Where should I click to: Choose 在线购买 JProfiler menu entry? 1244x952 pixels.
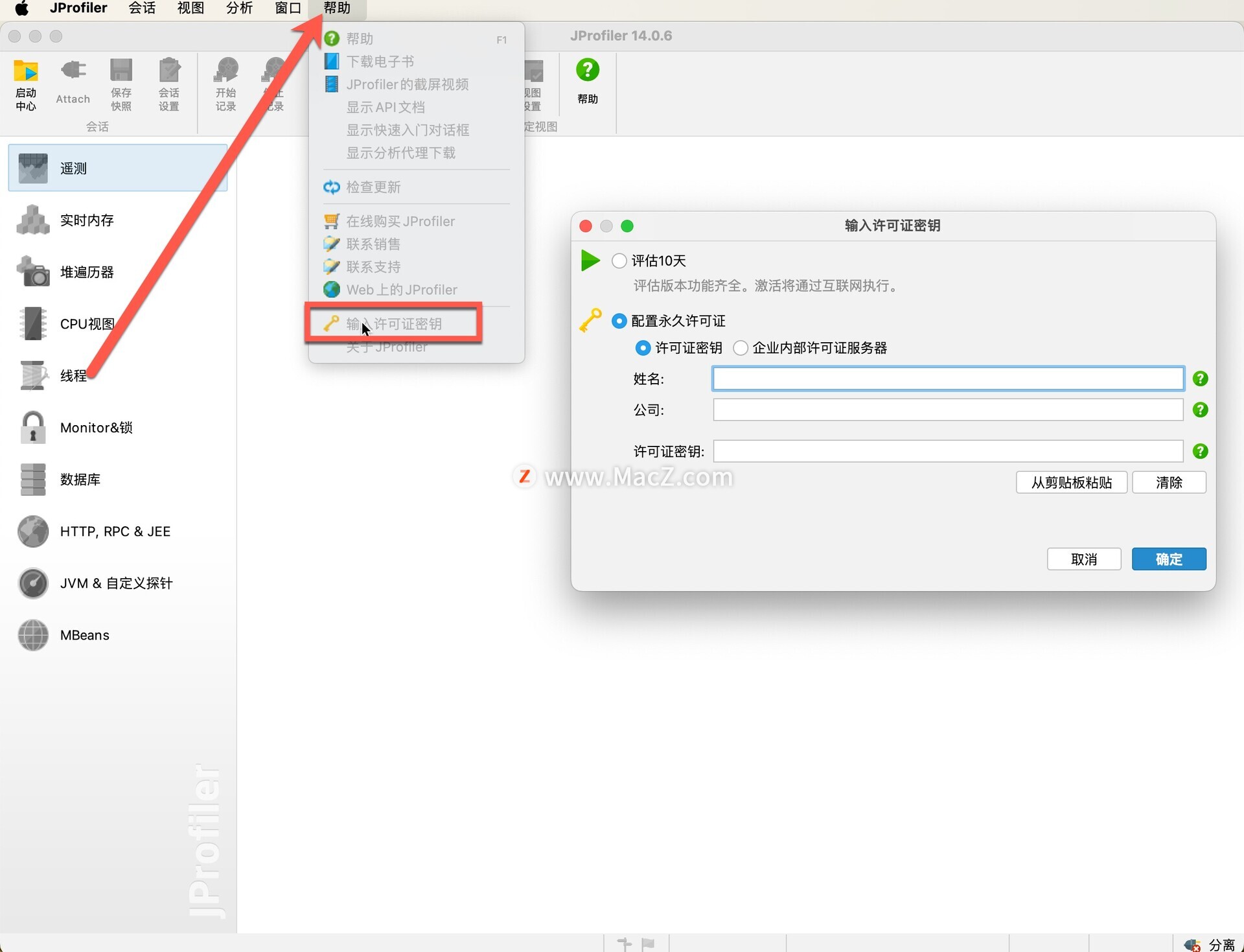click(416, 222)
